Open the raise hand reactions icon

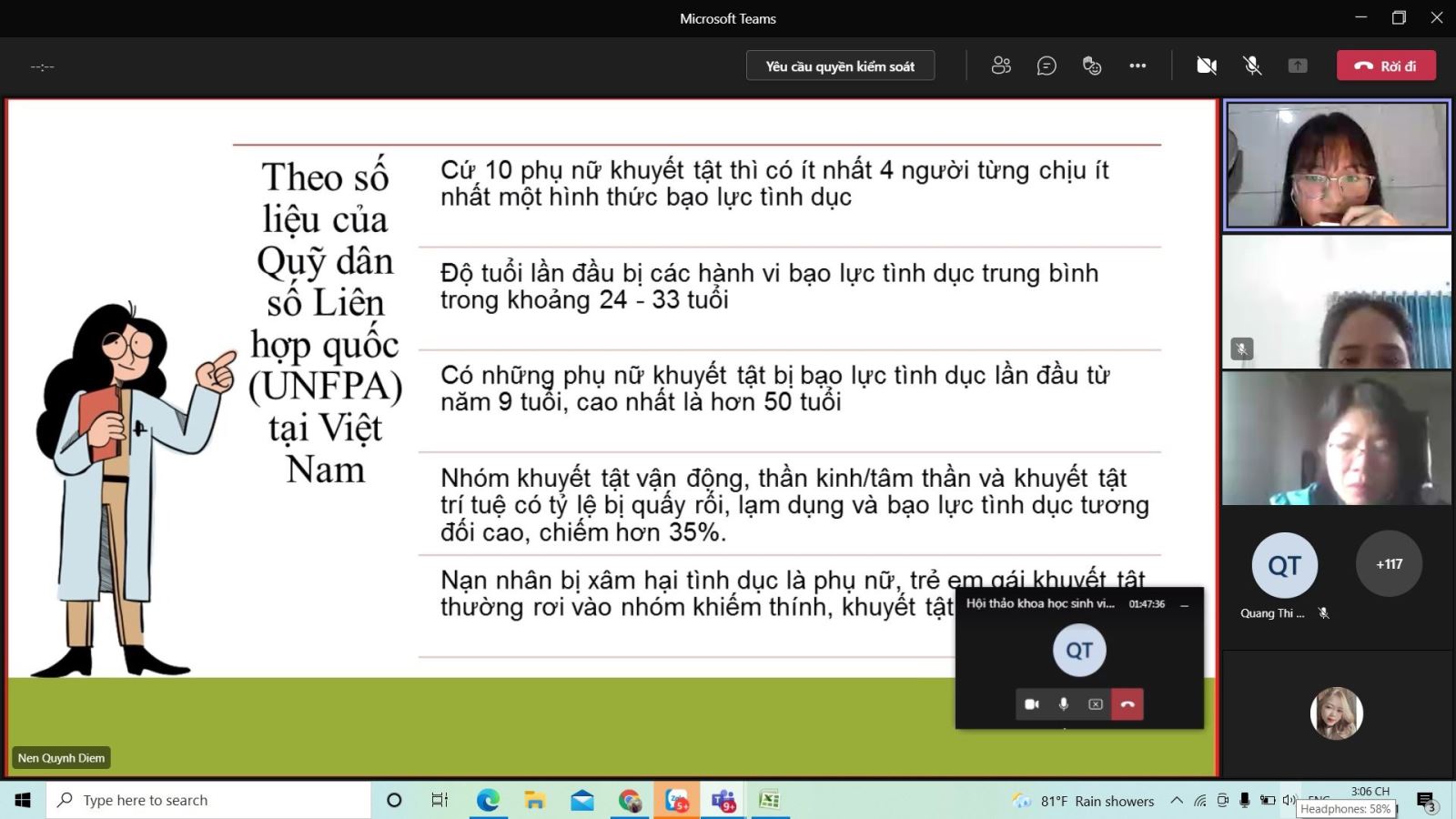(x=1092, y=66)
